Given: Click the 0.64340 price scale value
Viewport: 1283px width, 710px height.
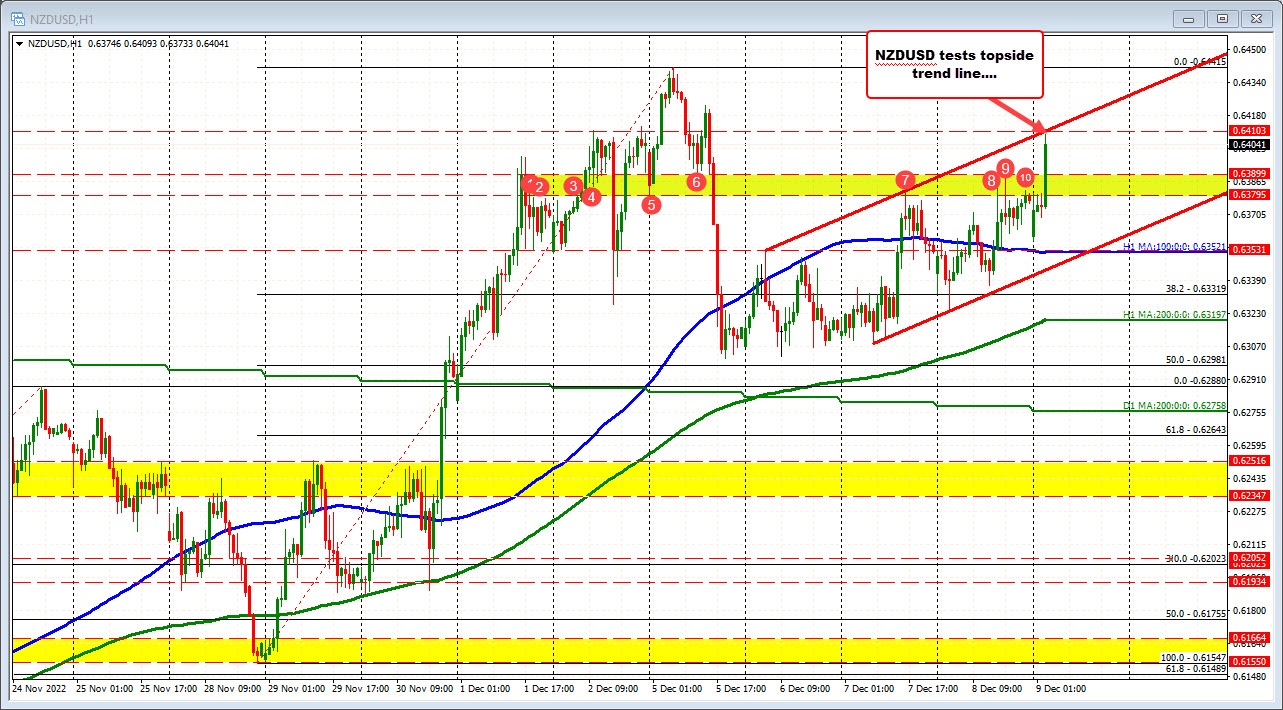Looking at the screenshot, I should point(1249,82).
